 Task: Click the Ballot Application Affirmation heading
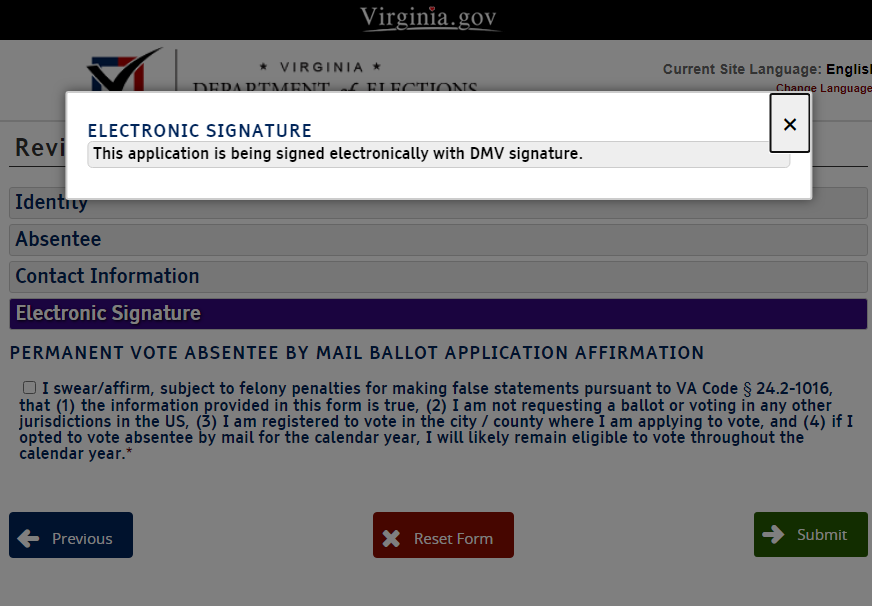pyautogui.click(x=356, y=353)
